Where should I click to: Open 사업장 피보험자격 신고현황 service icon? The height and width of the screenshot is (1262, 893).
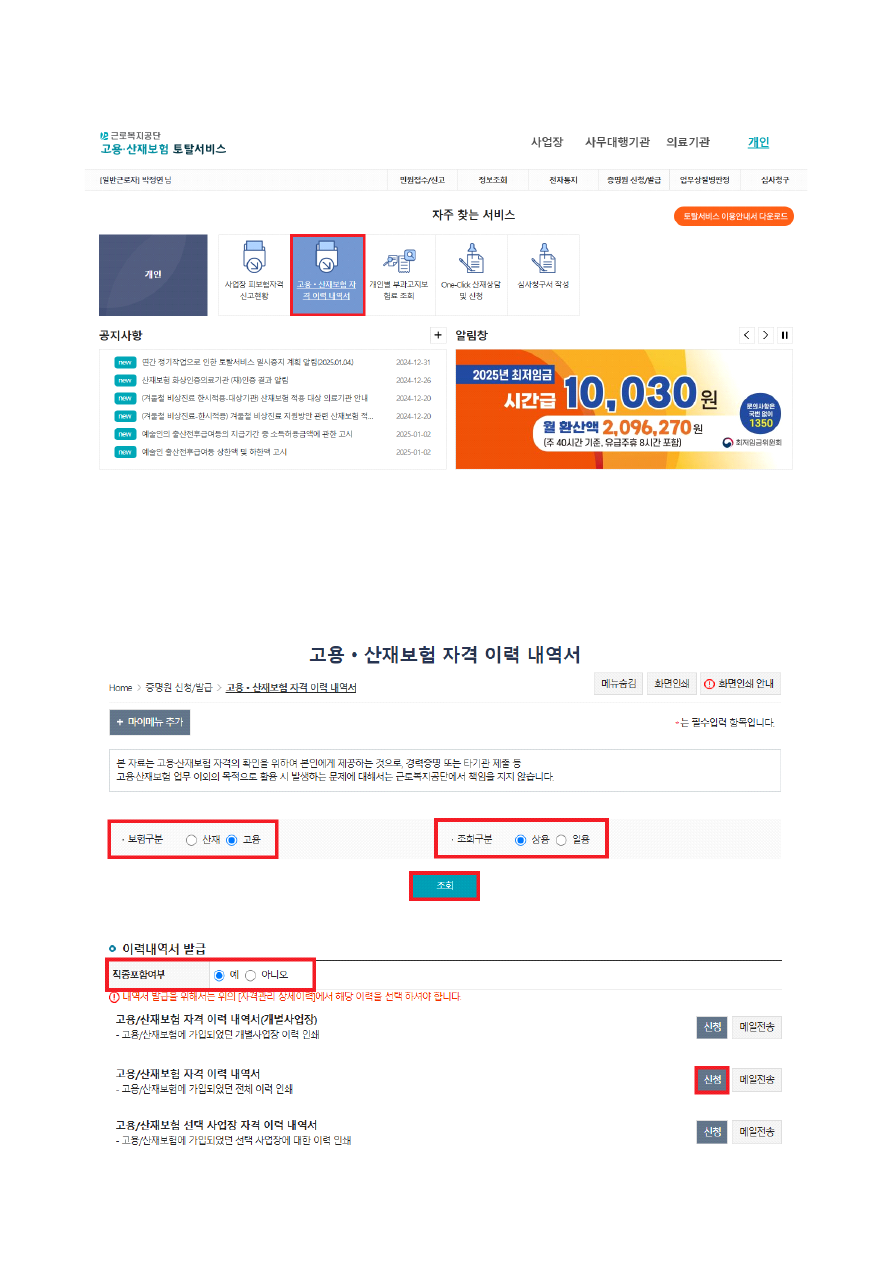point(255,275)
